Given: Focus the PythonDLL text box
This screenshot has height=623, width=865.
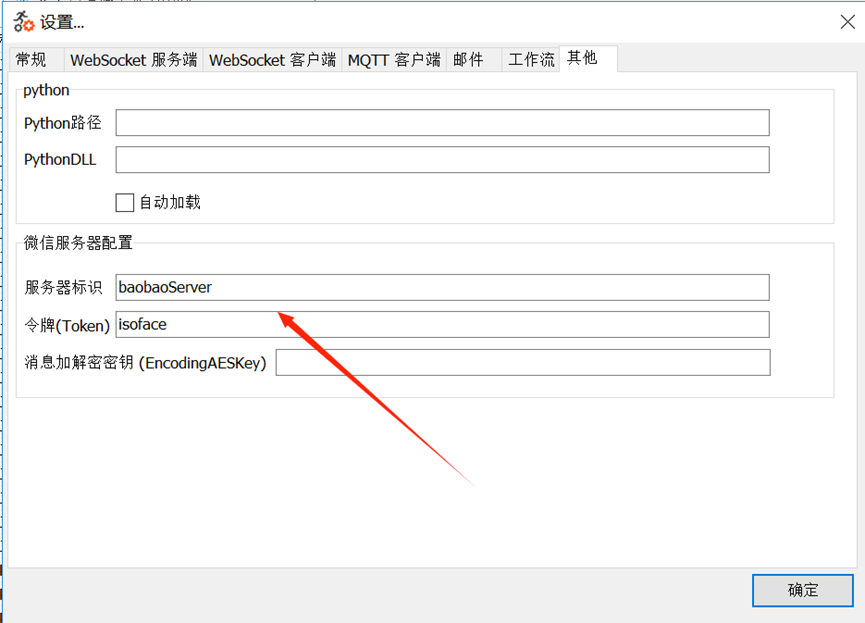Looking at the screenshot, I should [x=442, y=160].
